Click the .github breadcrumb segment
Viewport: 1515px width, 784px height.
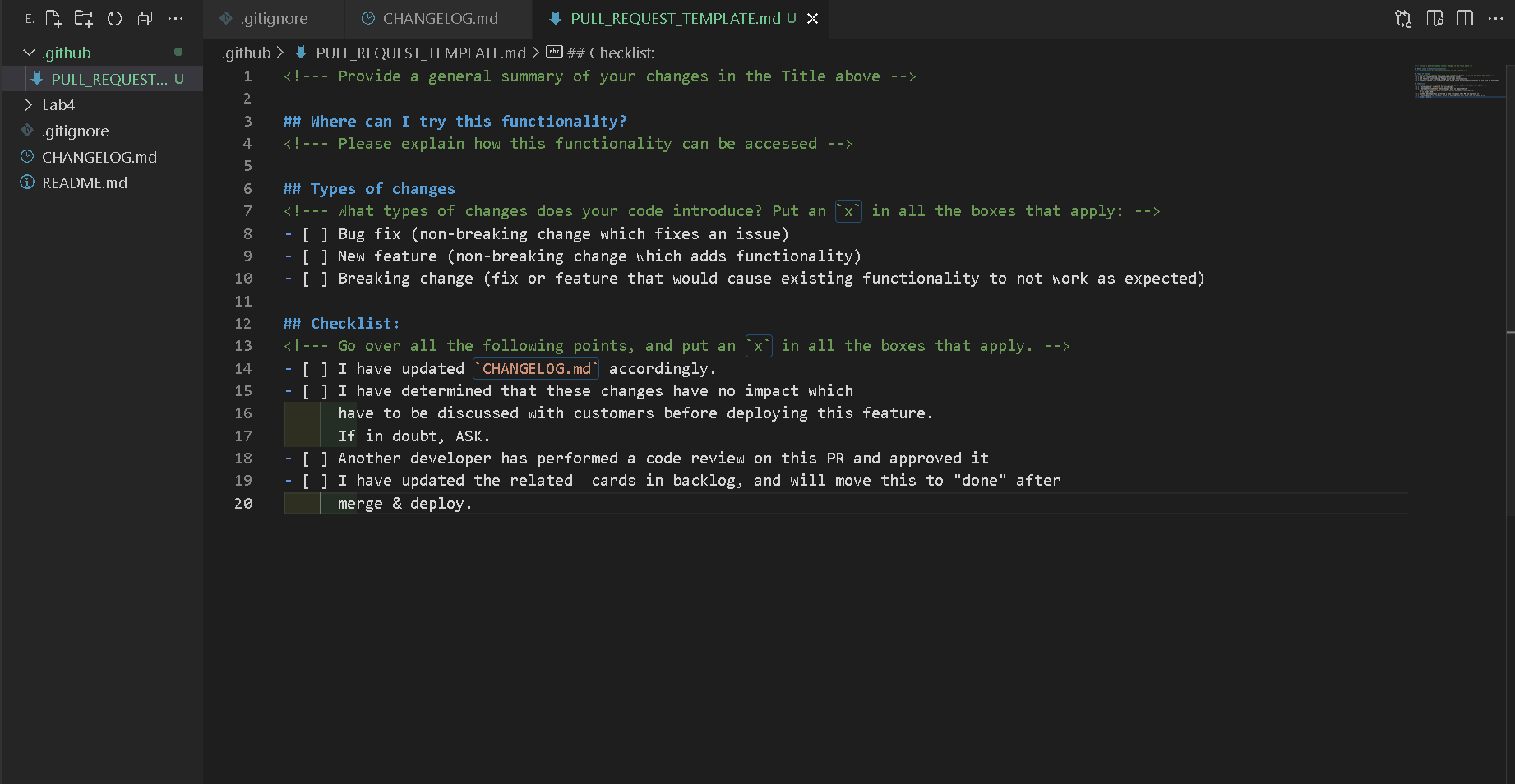(247, 53)
